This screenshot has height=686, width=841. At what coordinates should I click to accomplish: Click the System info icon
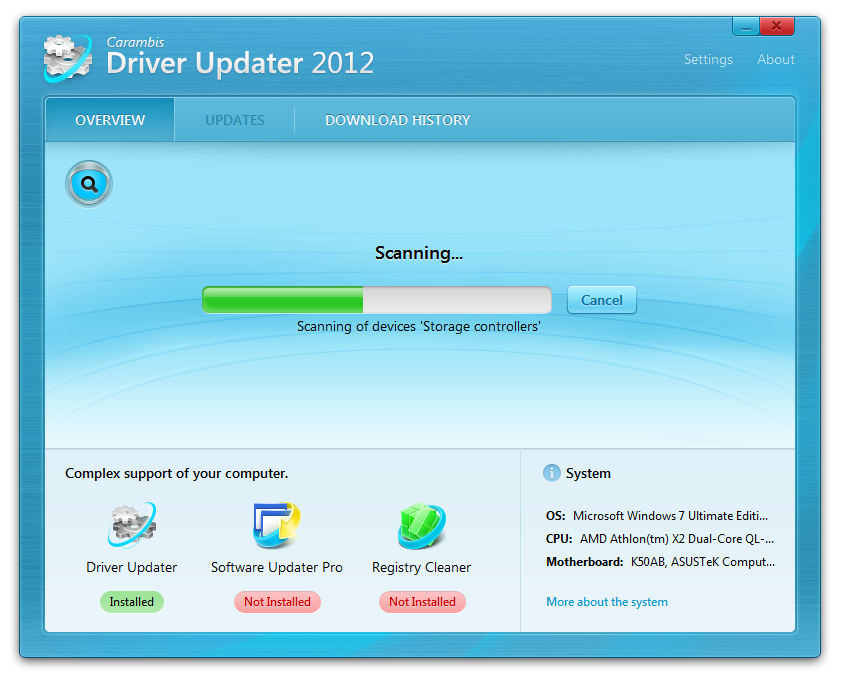pos(551,473)
